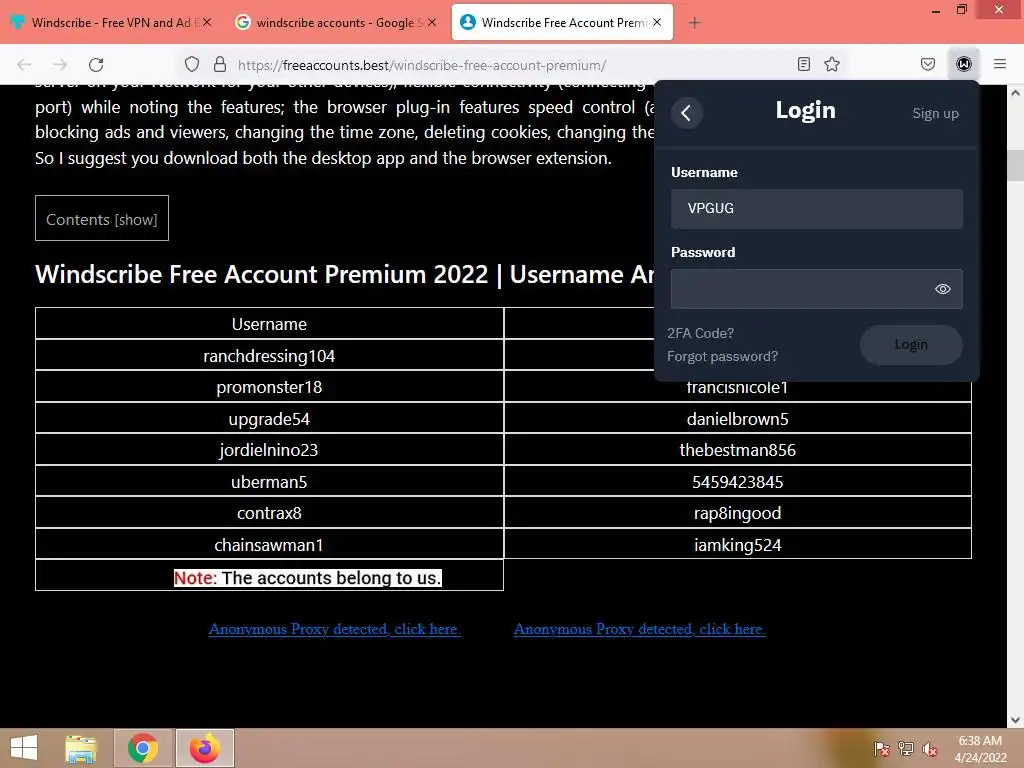This screenshot has width=1024, height=768.
Task: Close the Windscribe Free VPN tab
Action: [x=207, y=22]
